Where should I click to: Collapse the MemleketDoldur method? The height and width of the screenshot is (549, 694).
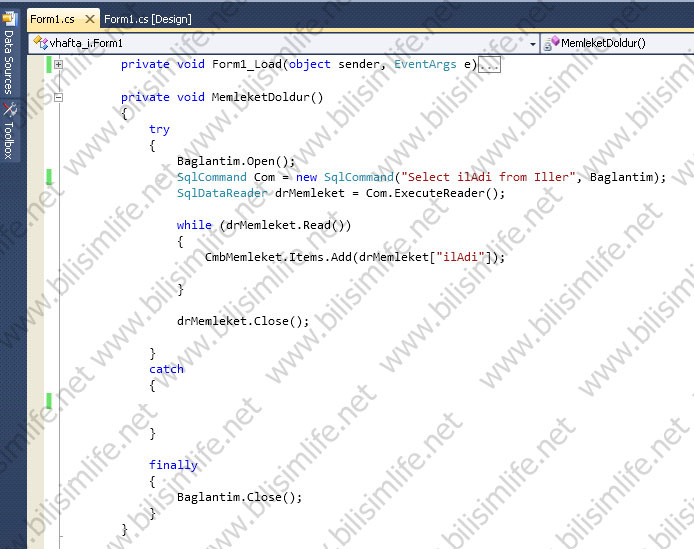(x=58, y=97)
